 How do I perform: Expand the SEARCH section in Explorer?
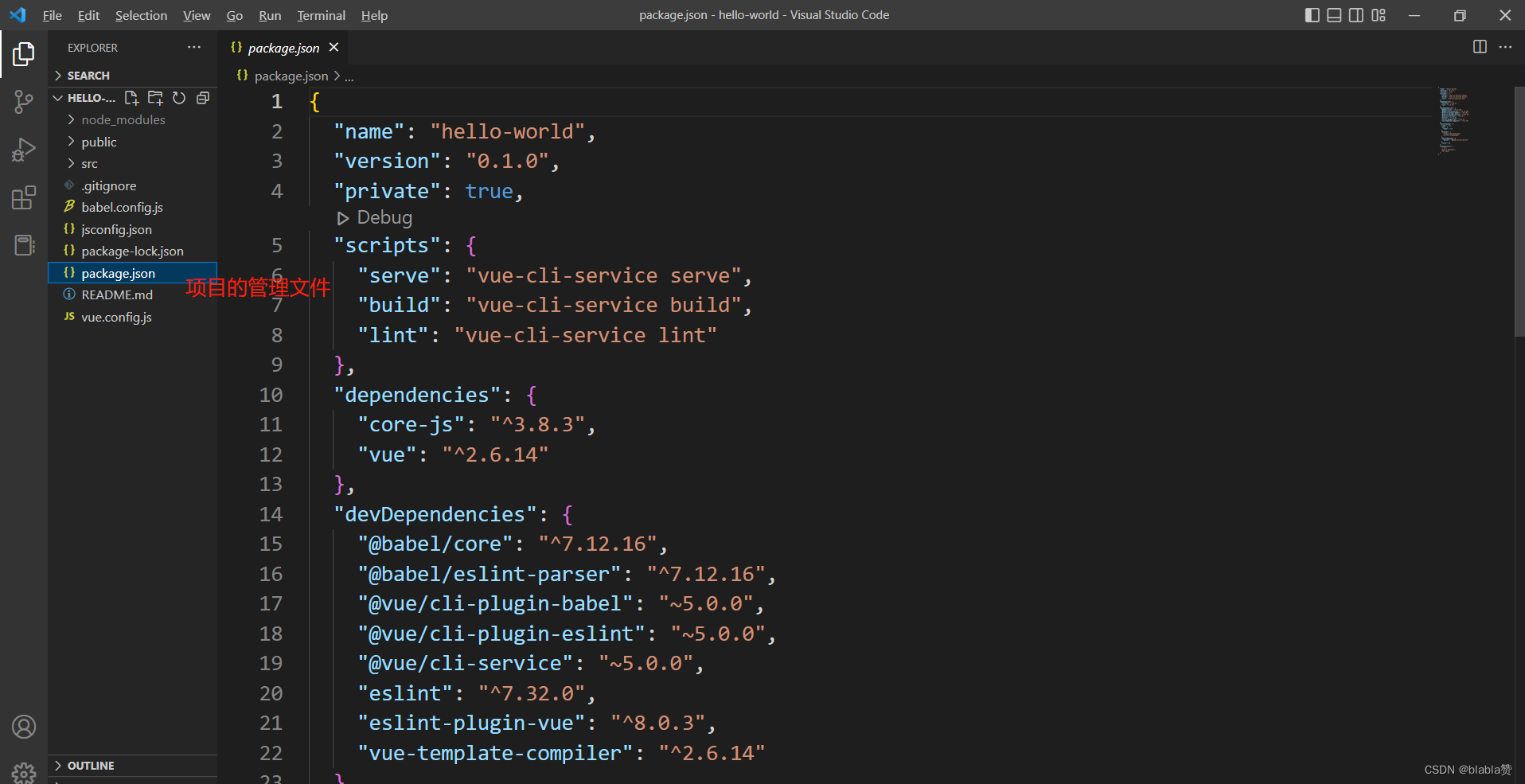click(132, 76)
